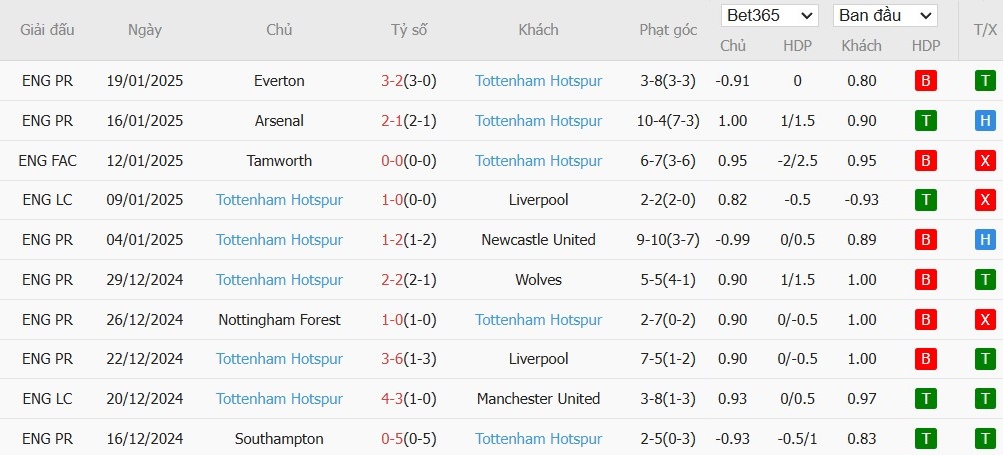
Task: Click green T HDP badge in Southampton row
Action: (925, 439)
